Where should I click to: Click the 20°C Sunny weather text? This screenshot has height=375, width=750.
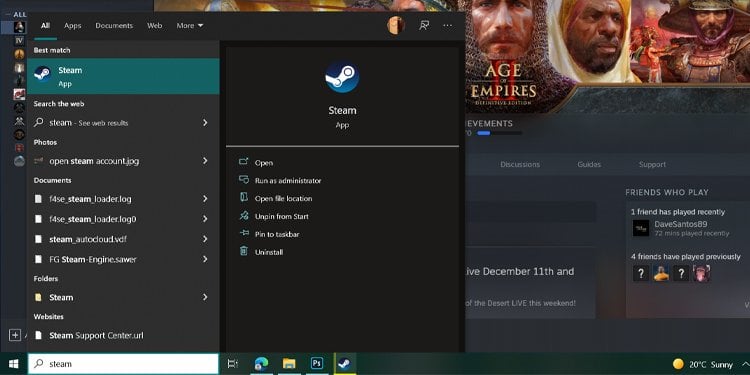coord(711,364)
